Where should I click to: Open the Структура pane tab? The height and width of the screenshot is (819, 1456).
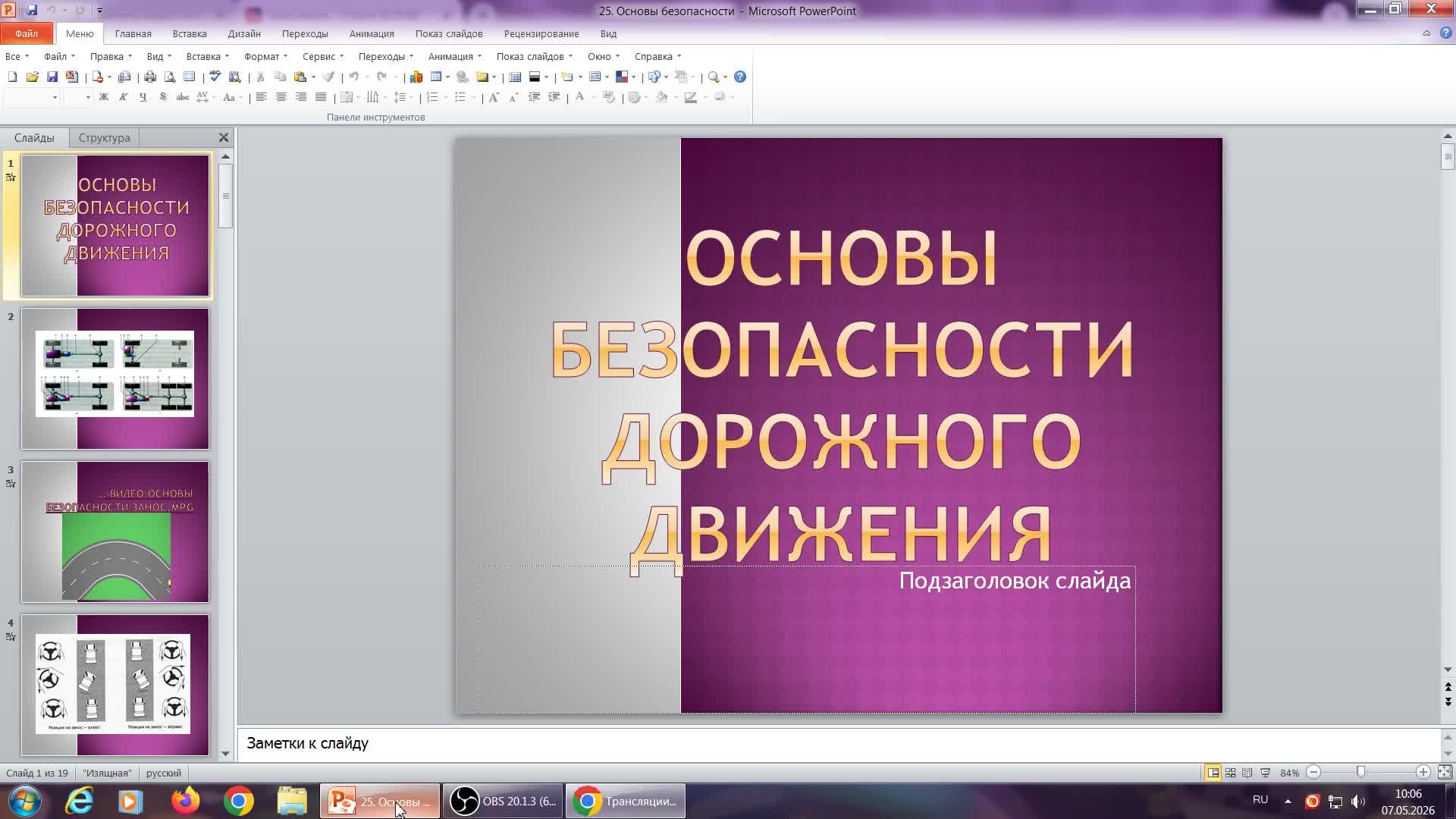click(x=105, y=138)
